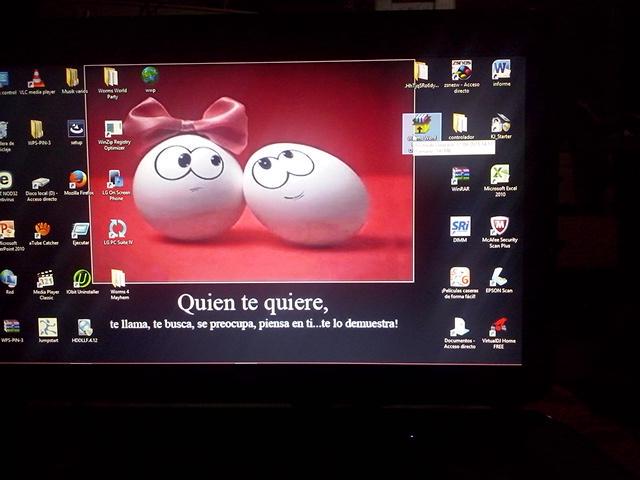Launch the WinRAR shortcut

click(460, 179)
